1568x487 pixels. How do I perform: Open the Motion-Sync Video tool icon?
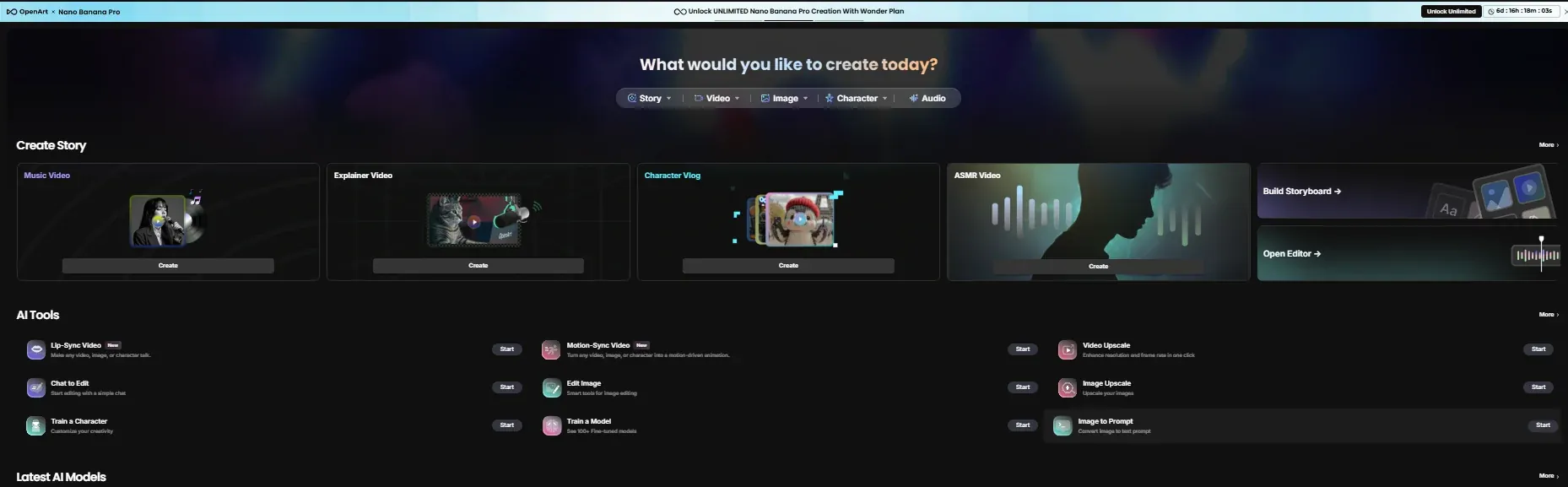coord(552,349)
